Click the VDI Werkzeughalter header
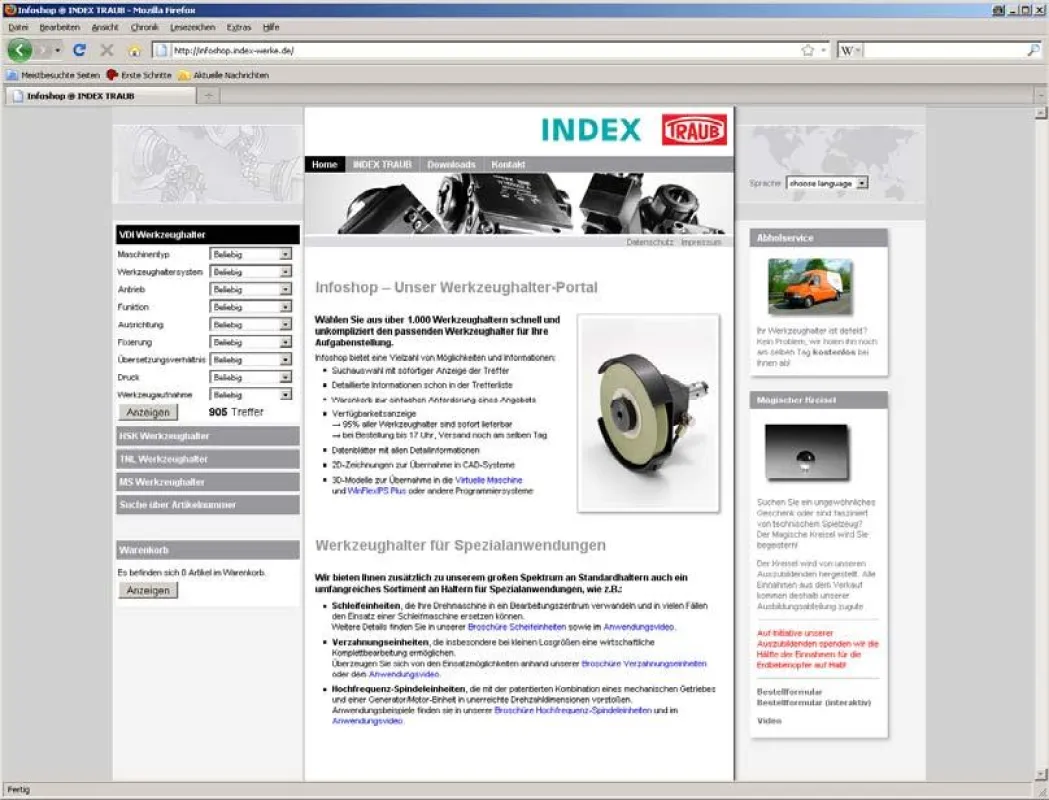This screenshot has height=800, width=1049. 207,235
